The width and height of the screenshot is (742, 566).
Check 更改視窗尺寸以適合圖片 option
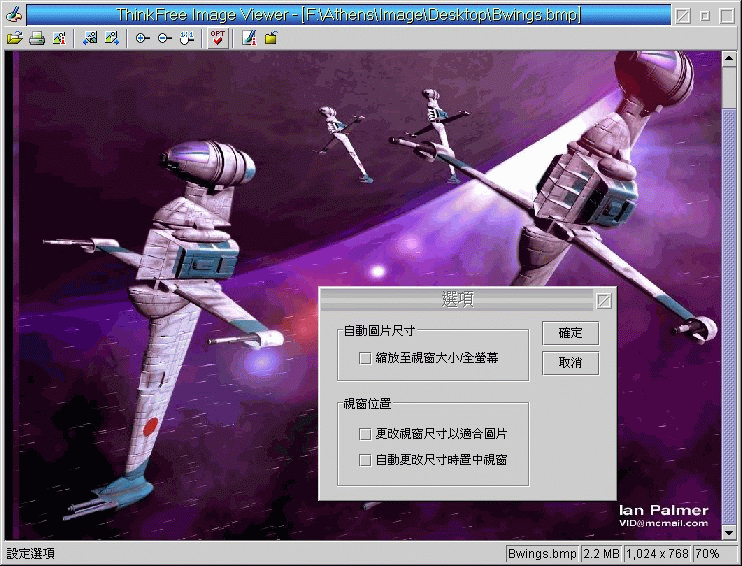pos(365,434)
